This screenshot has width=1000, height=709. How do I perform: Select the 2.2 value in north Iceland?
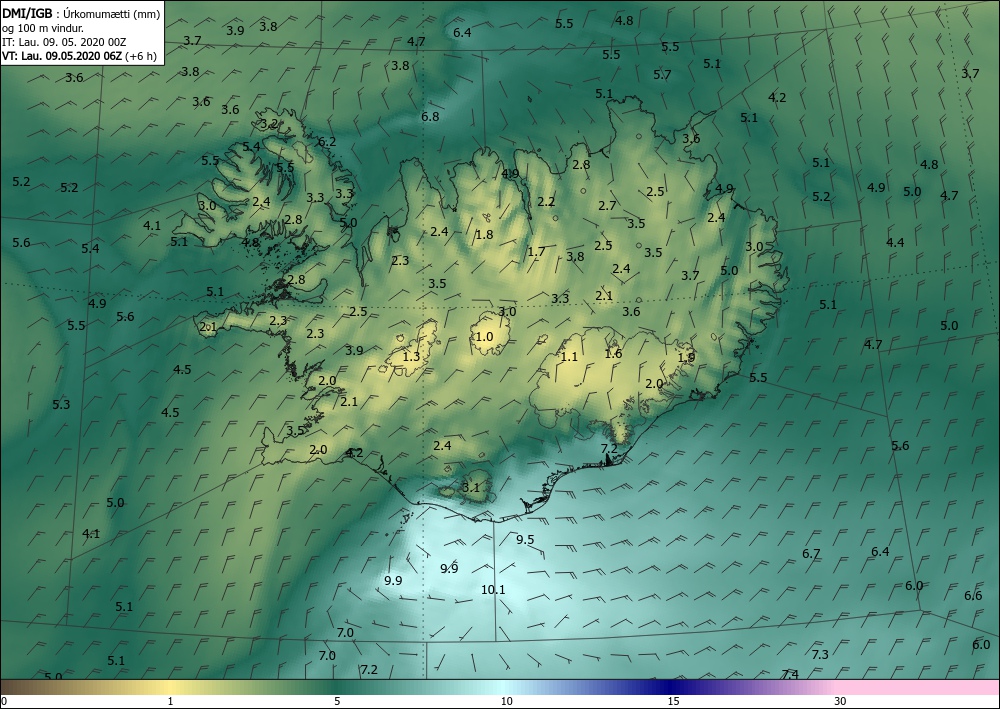tap(546, 202)
